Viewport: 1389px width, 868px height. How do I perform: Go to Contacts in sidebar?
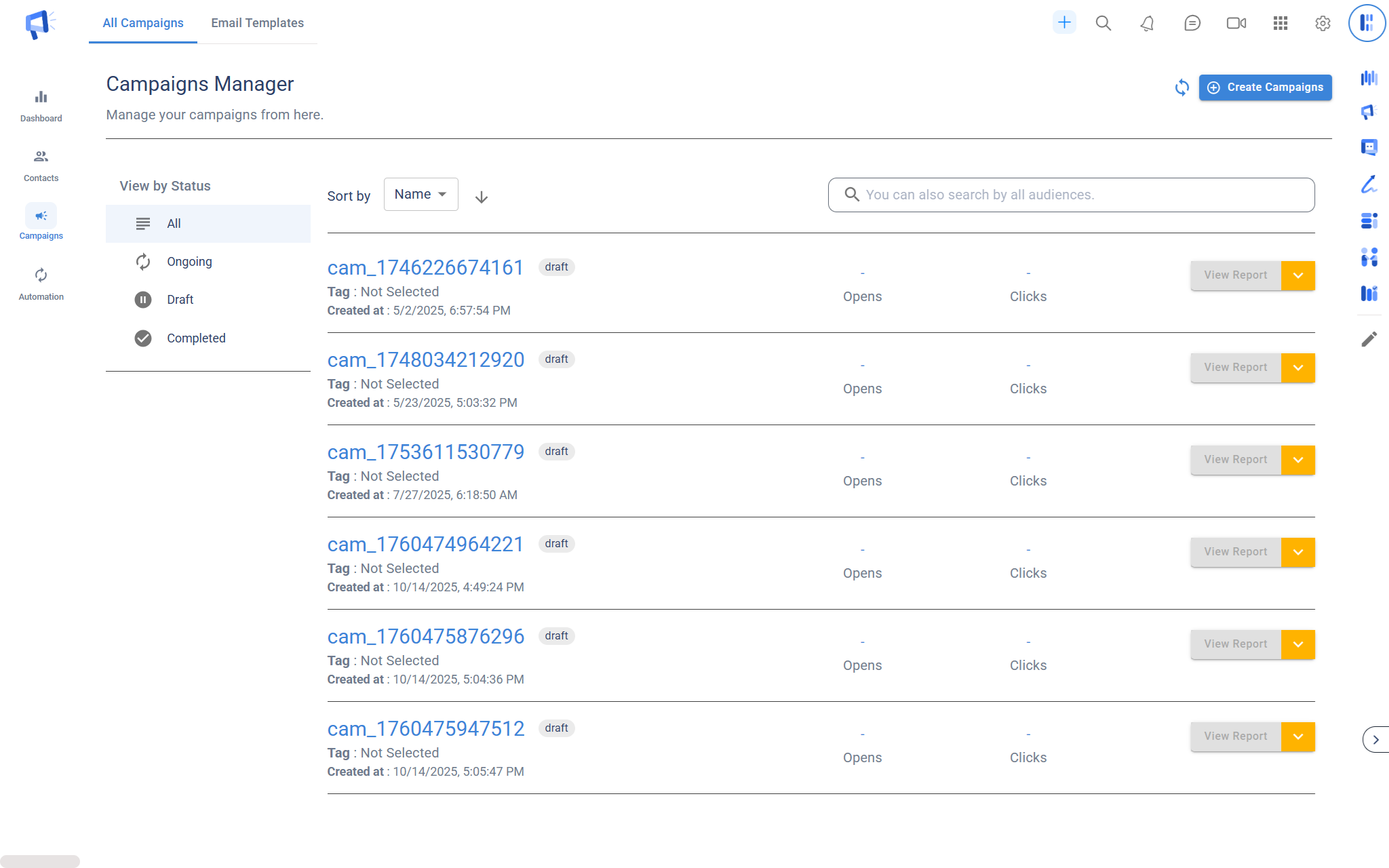(41, 165)
